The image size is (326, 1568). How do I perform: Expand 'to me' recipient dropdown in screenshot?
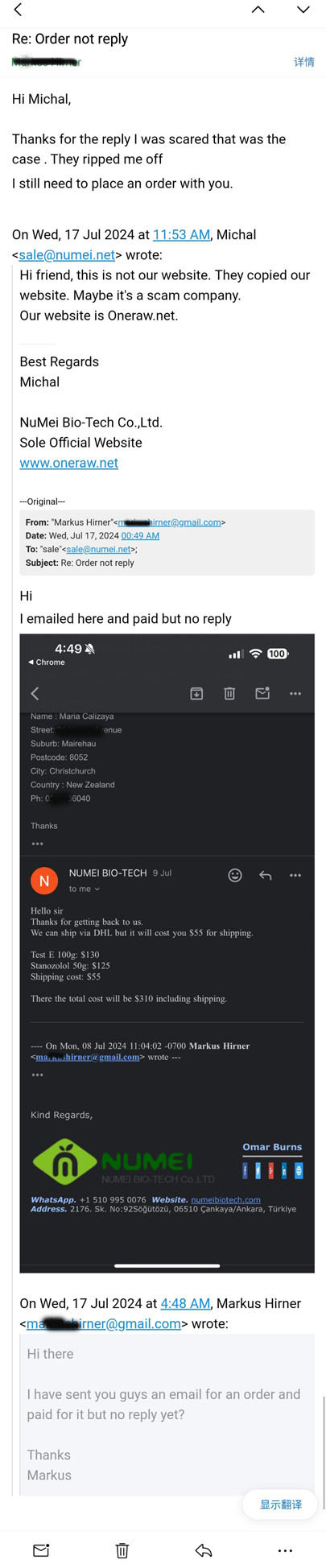85,889
